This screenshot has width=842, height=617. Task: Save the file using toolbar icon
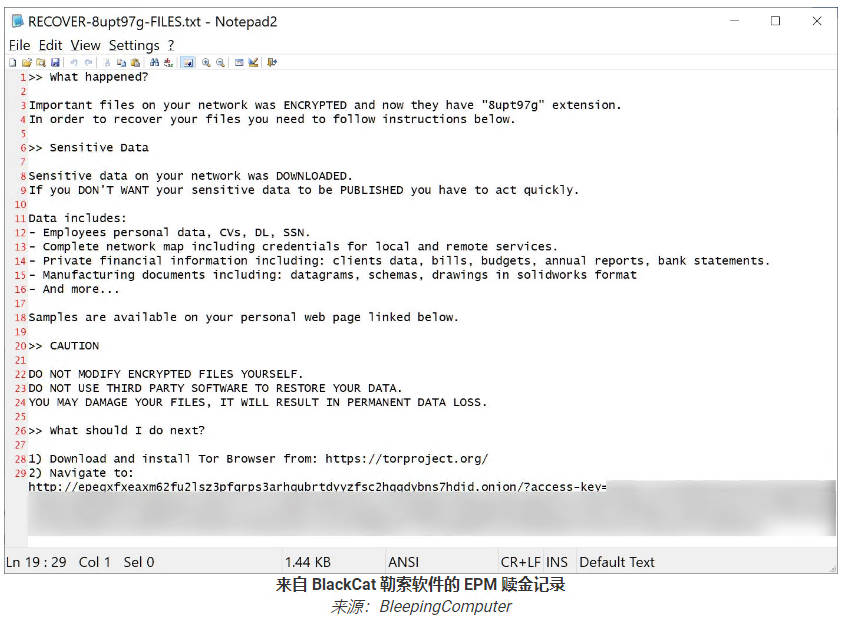(x=54, y=63)
